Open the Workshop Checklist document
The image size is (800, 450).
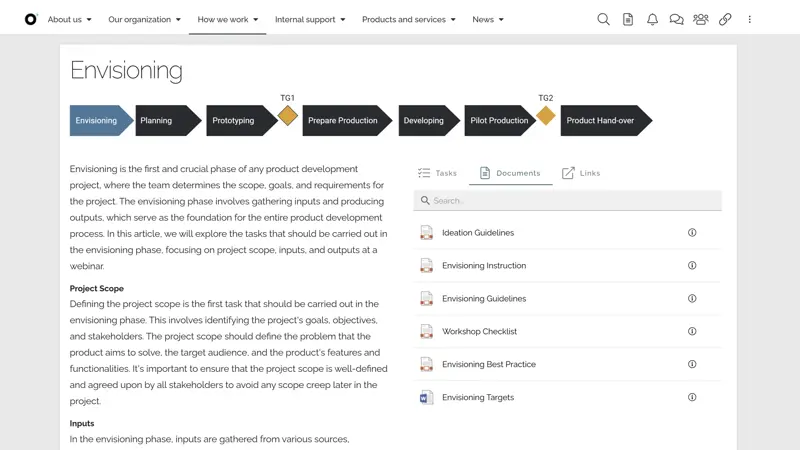coord(480,331)
